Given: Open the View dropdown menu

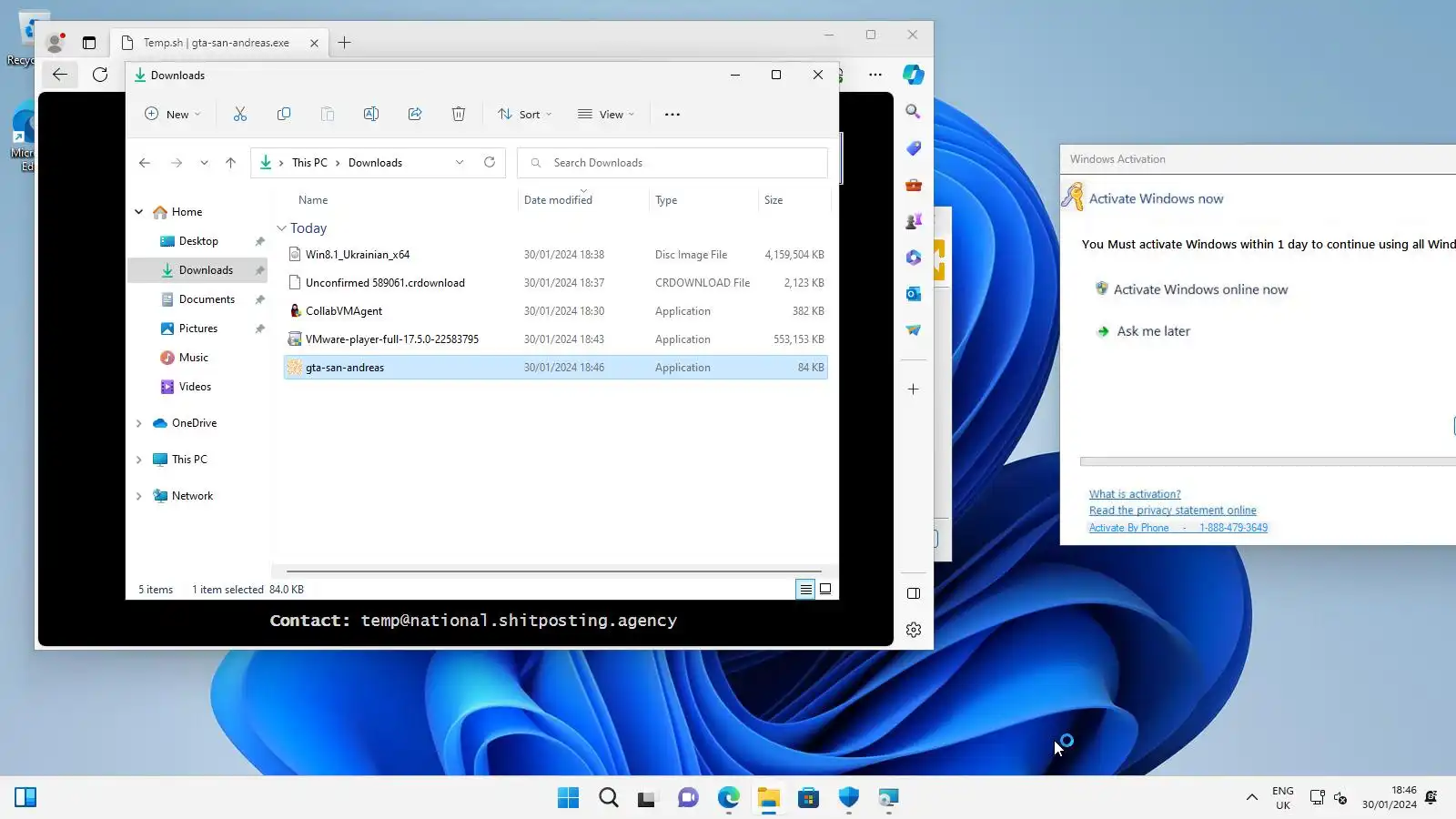Looking at the screenshot, I should click(x=606, y=115).
